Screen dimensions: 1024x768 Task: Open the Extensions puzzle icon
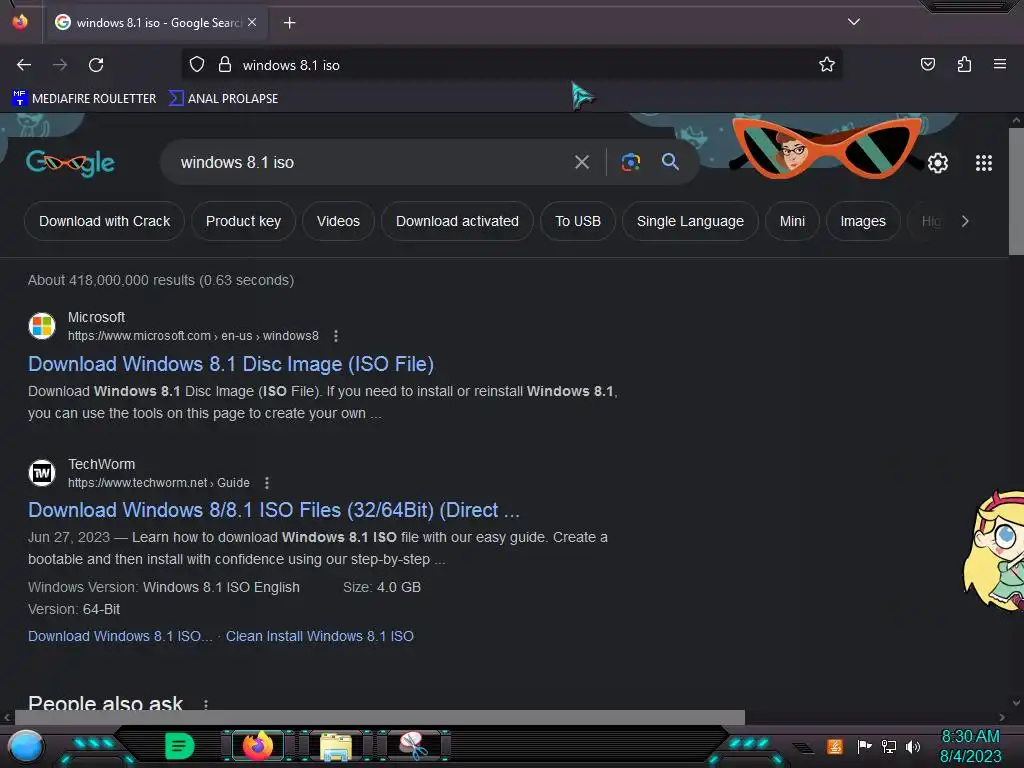click(x=964, y=64)
